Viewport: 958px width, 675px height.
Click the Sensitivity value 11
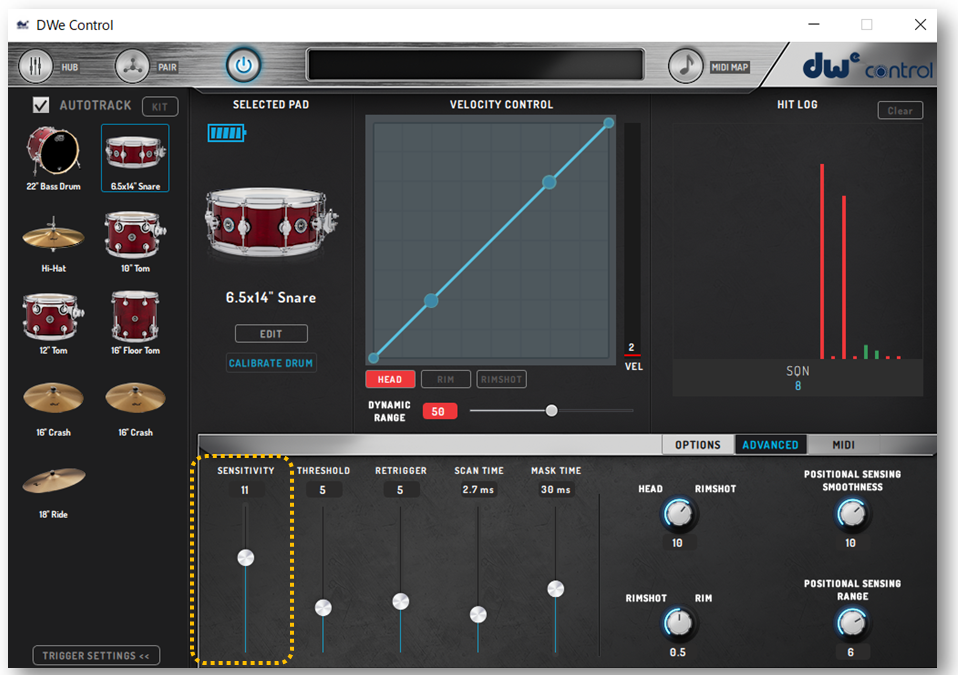point(245,490)
